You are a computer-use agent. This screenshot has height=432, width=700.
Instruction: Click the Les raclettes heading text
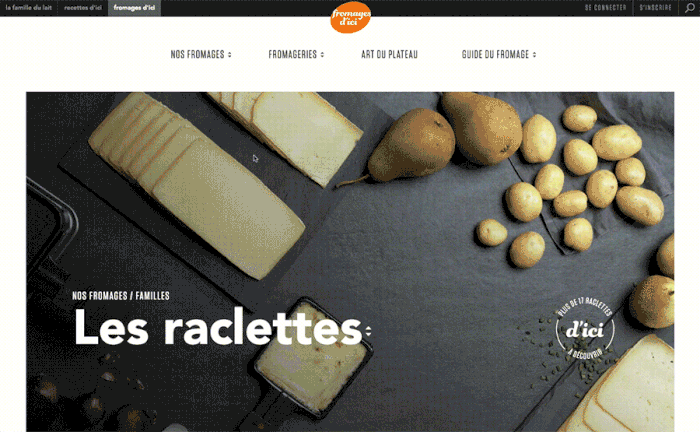[218, 328]
